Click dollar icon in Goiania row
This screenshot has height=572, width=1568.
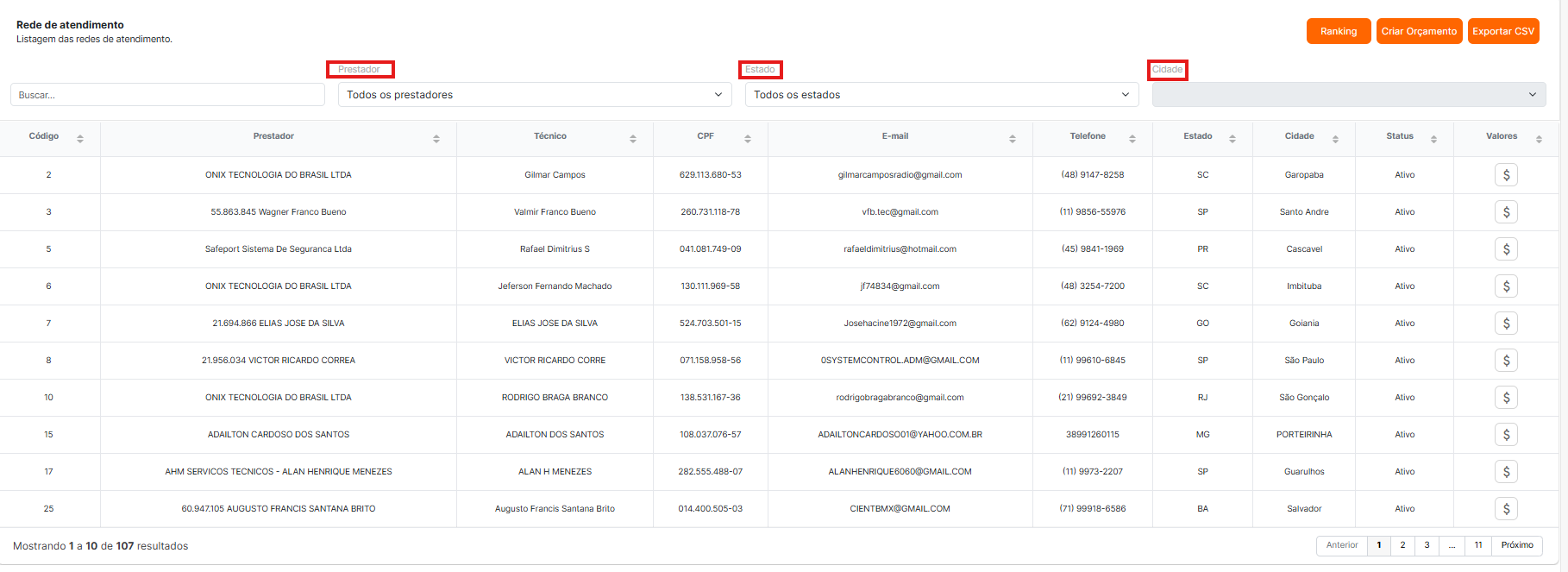(1506, 324)
